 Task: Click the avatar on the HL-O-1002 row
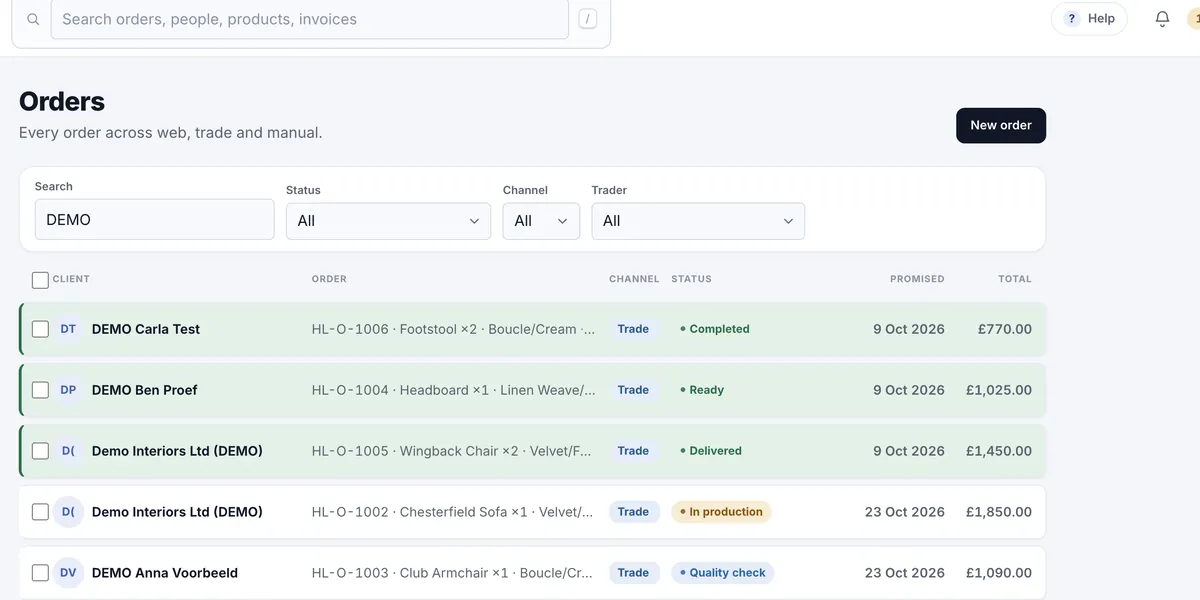tap(68, 512)
